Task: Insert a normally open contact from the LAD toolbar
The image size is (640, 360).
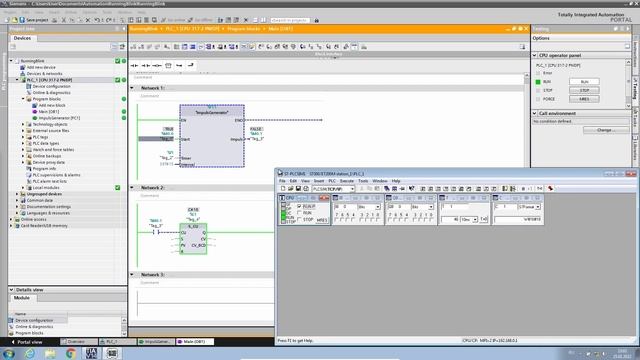Action: tap(134, 65)
